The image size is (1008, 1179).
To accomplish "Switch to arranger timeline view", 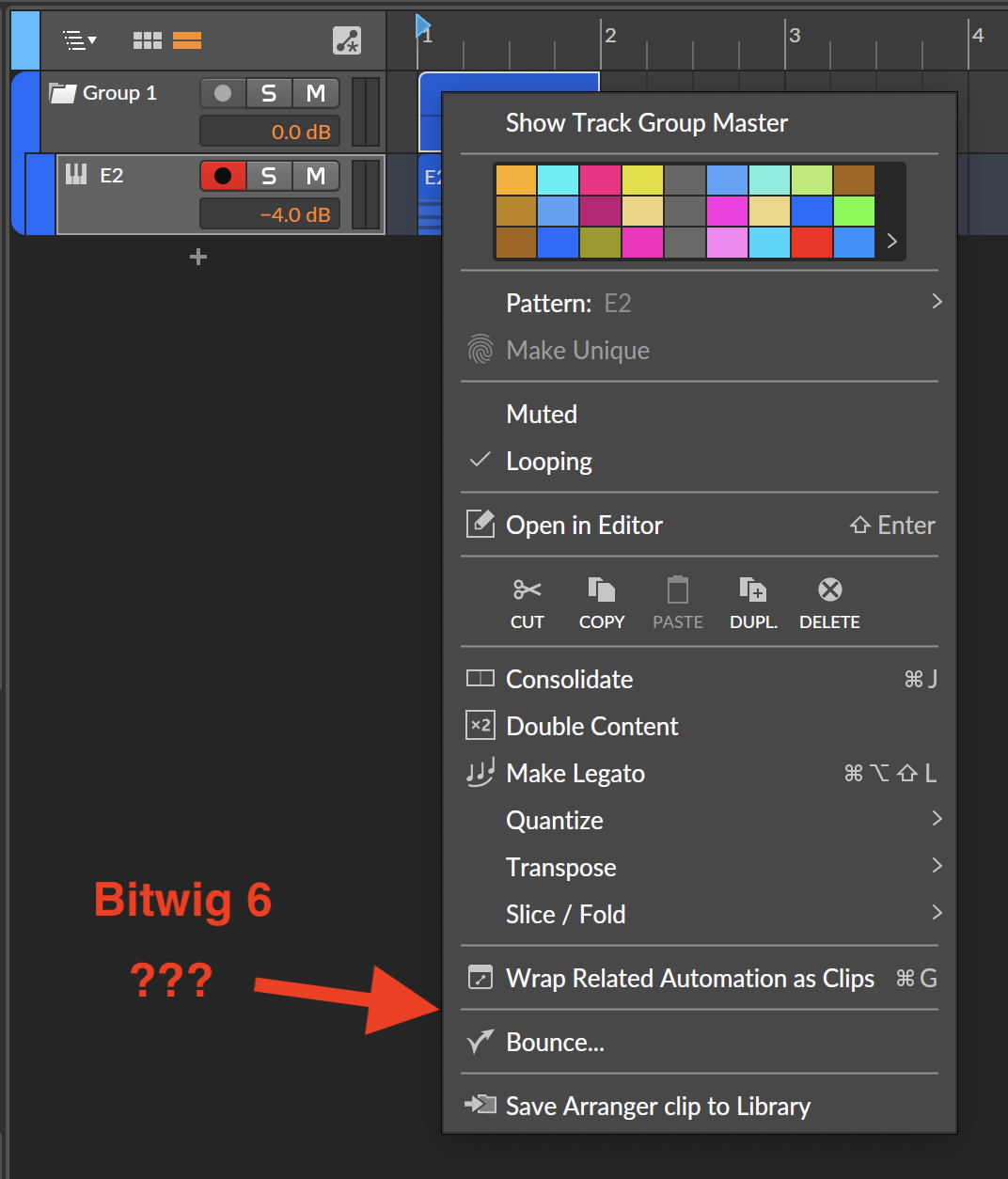I will tap(187, 40).
